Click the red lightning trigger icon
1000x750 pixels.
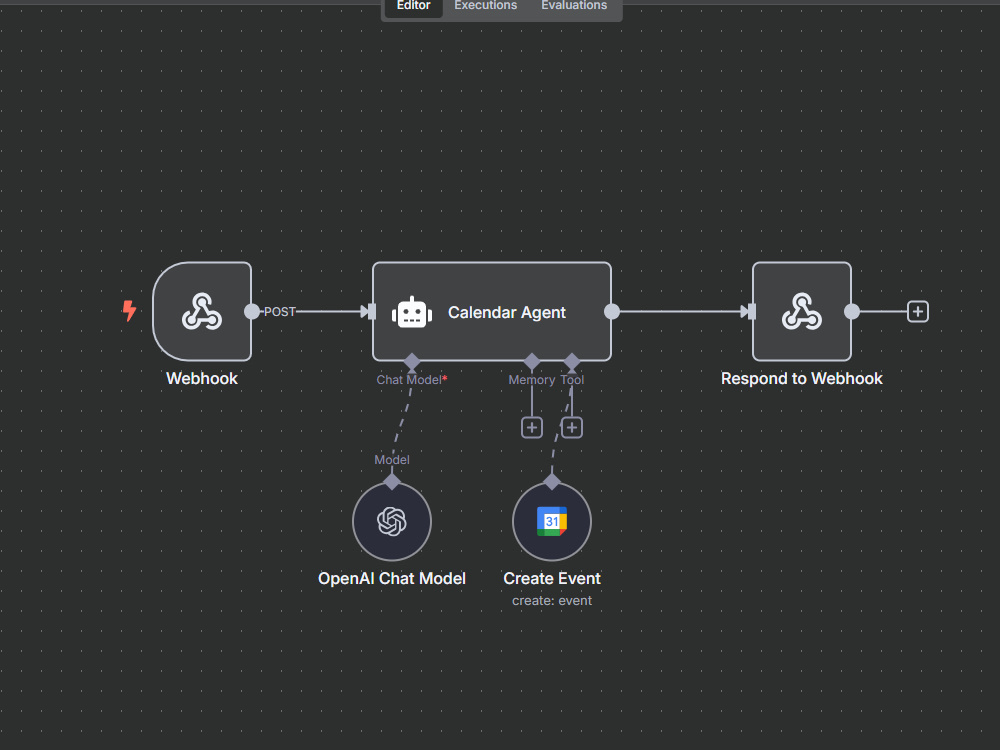click(129, 311)
